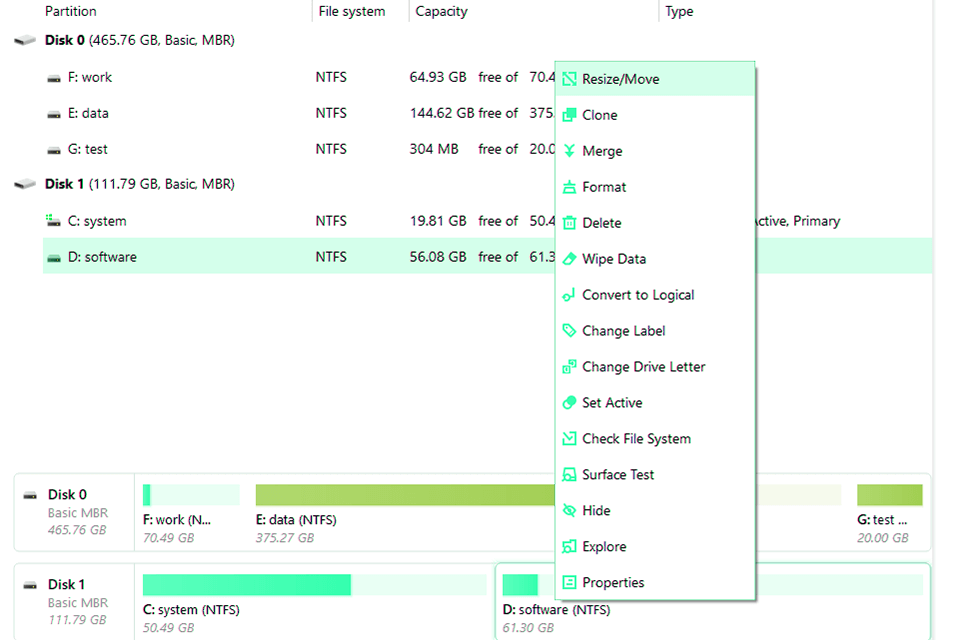Select the Resize/Move tool icon
Screen dimensions: 960x640
571,78
